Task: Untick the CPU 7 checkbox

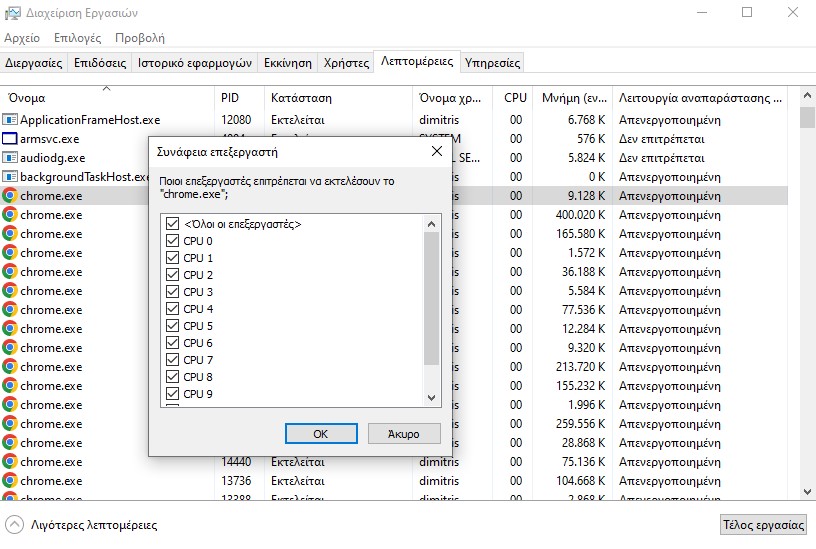Action: click(x=172, y=360)
